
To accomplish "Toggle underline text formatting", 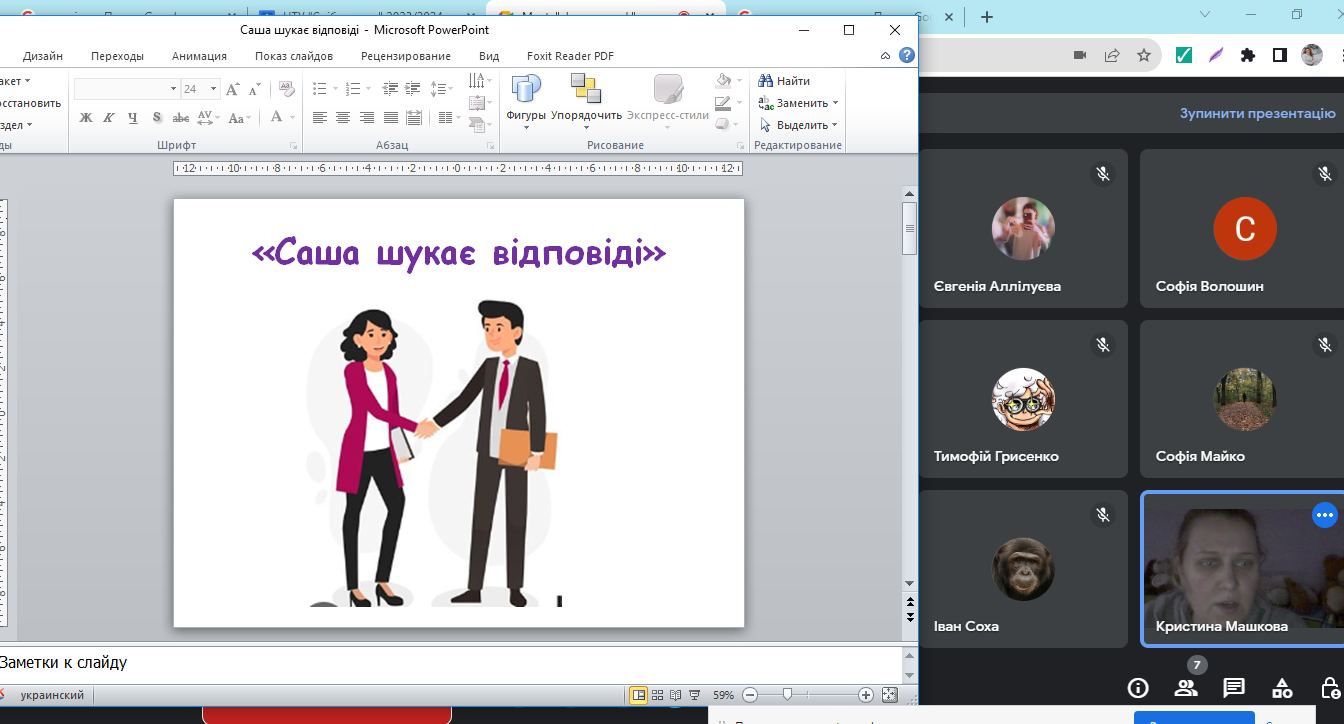I will (133, 117).
